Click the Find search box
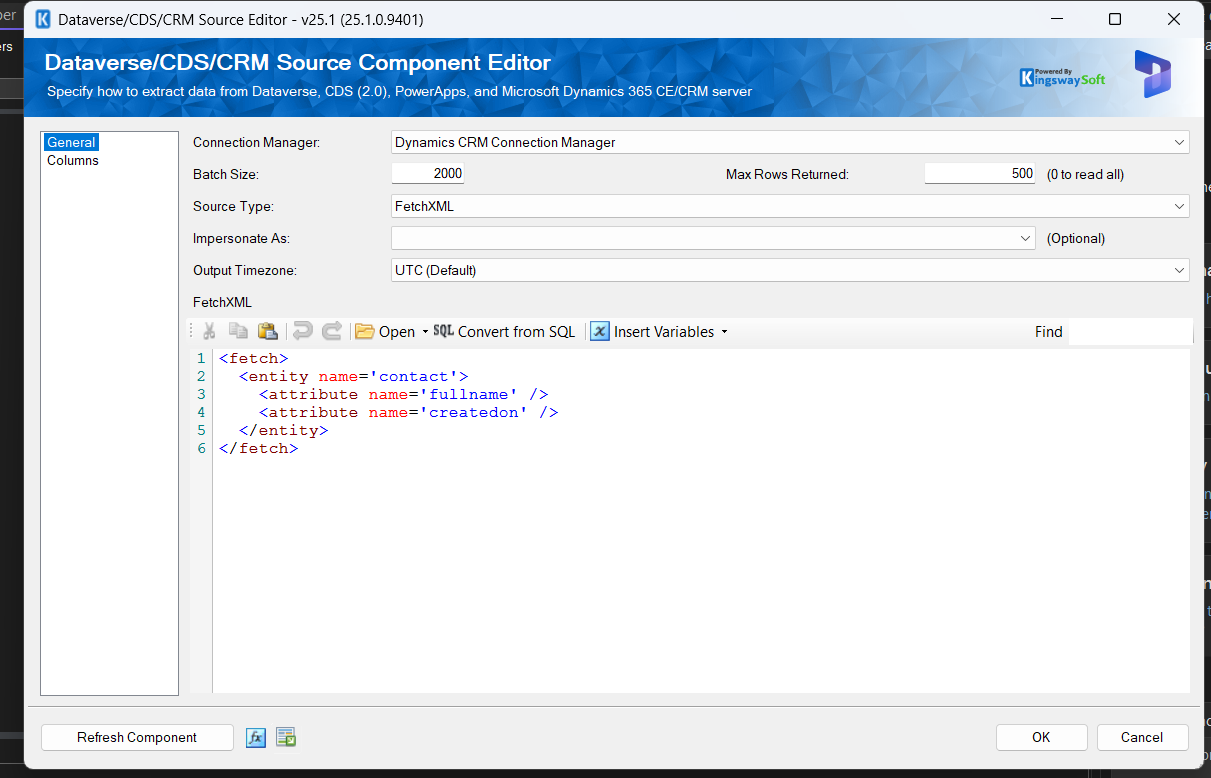Image resolution: width=1211 pixels, height=778 pixels. click(1129, 332)
